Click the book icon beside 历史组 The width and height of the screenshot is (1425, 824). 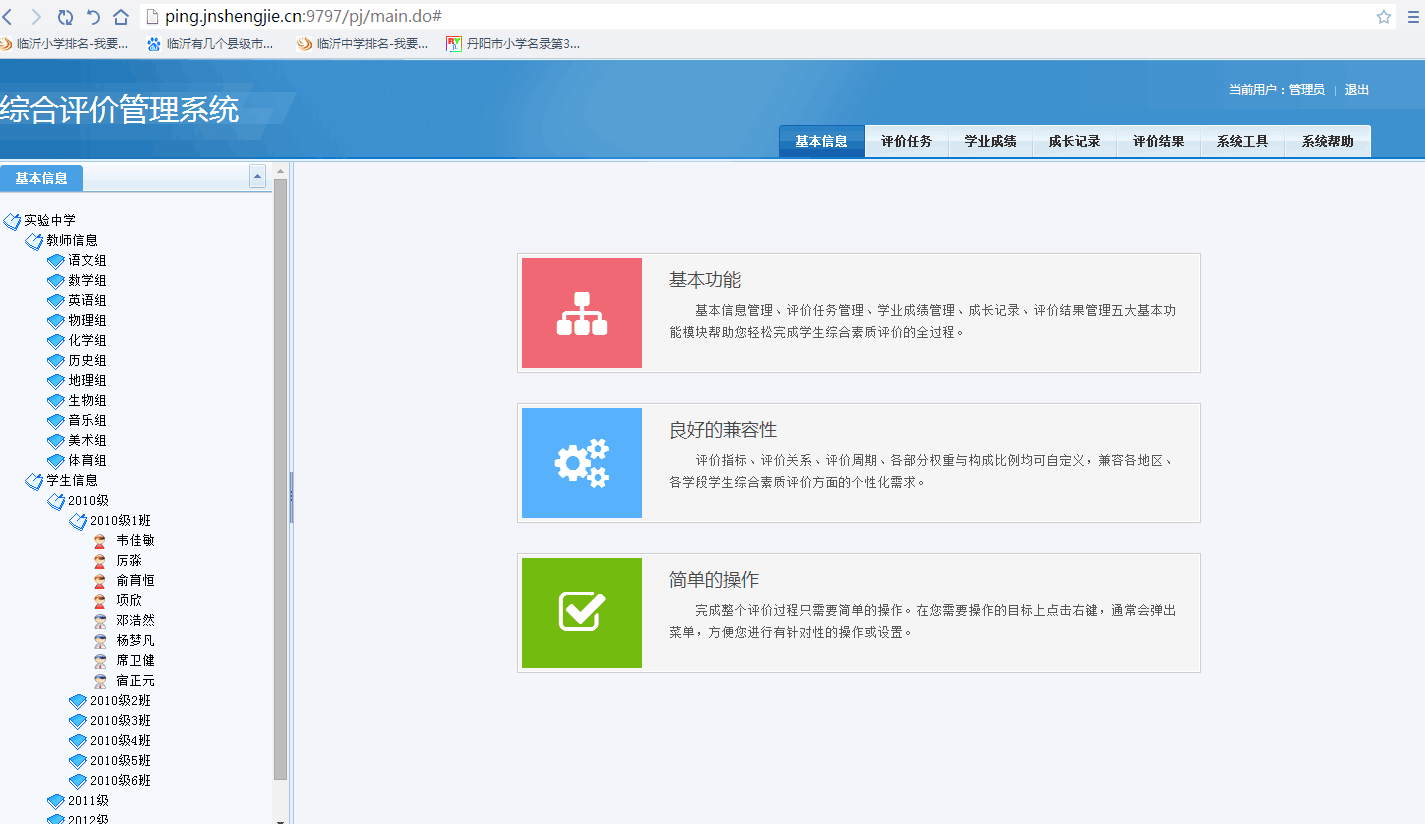point(56,361)
